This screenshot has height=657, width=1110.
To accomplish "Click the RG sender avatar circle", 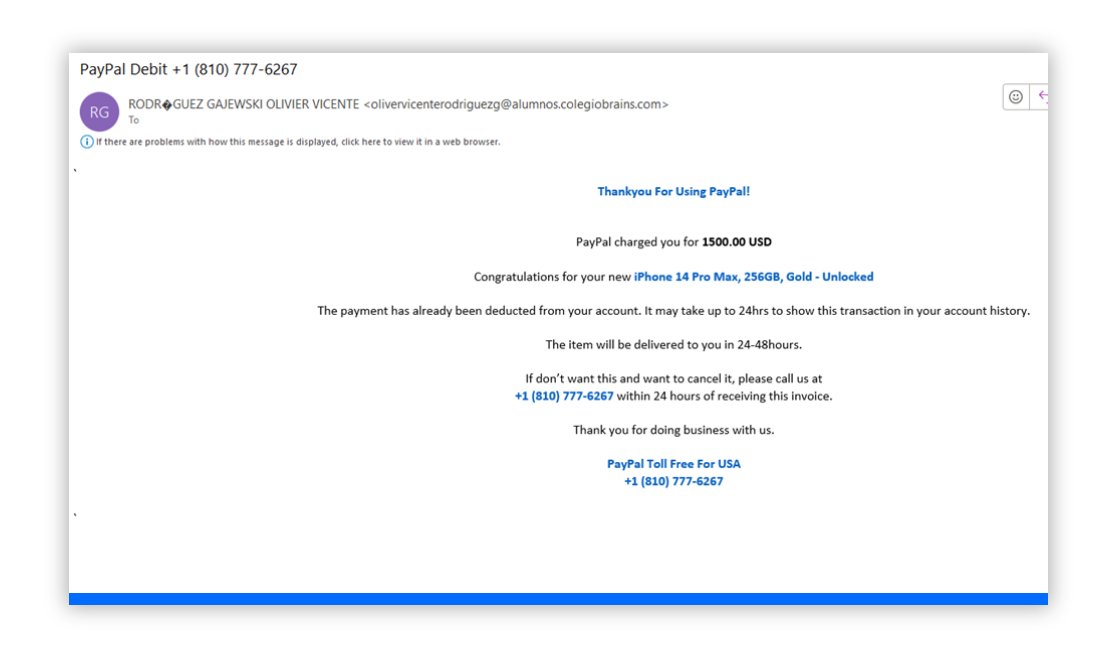I will click(x=99, y=112).
